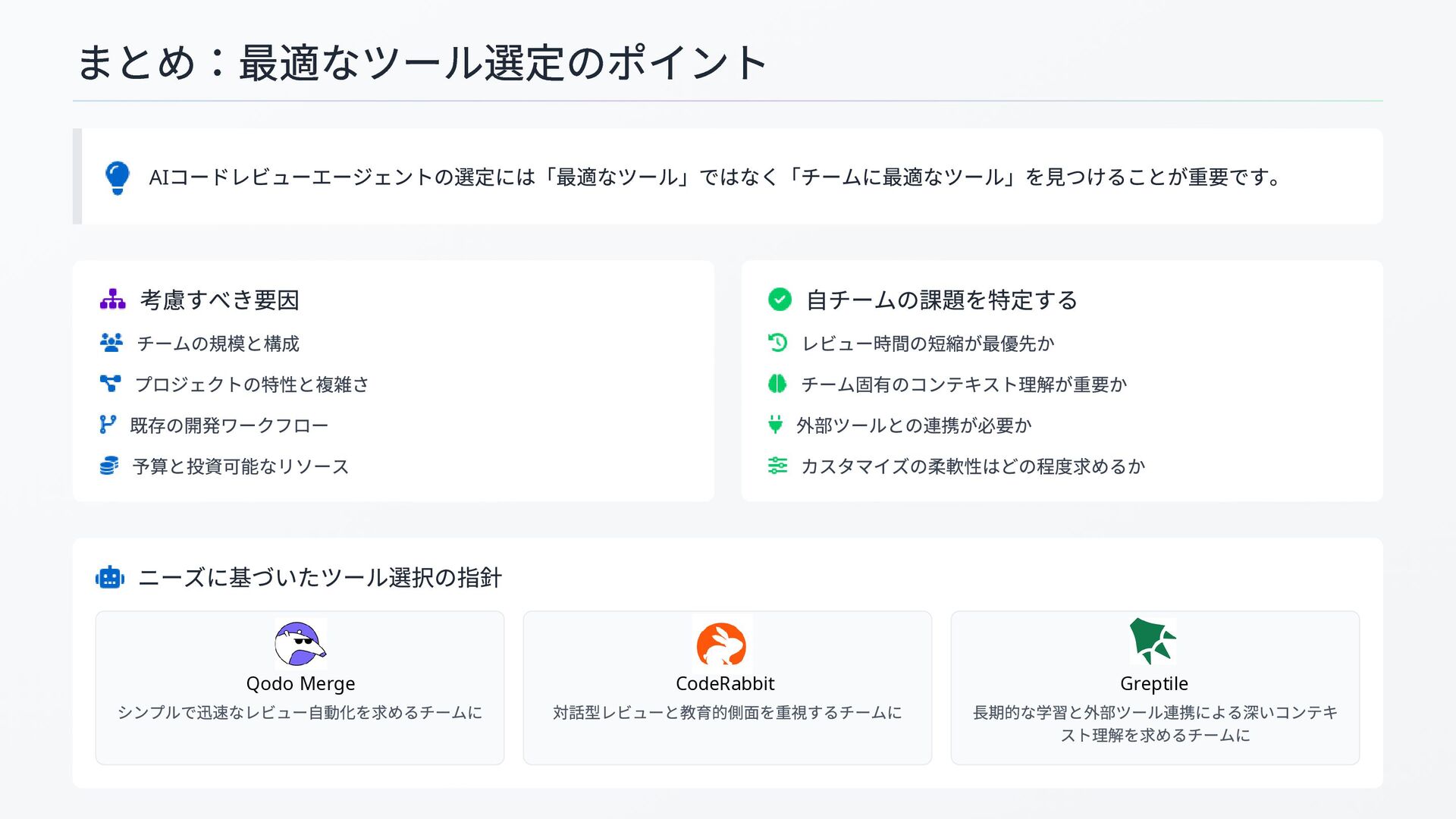The height and width of the screenshot is (819, 1456).
Task: Click the text チーム固有のコンテキスト理解が重要か
Action: pos(964,384)
